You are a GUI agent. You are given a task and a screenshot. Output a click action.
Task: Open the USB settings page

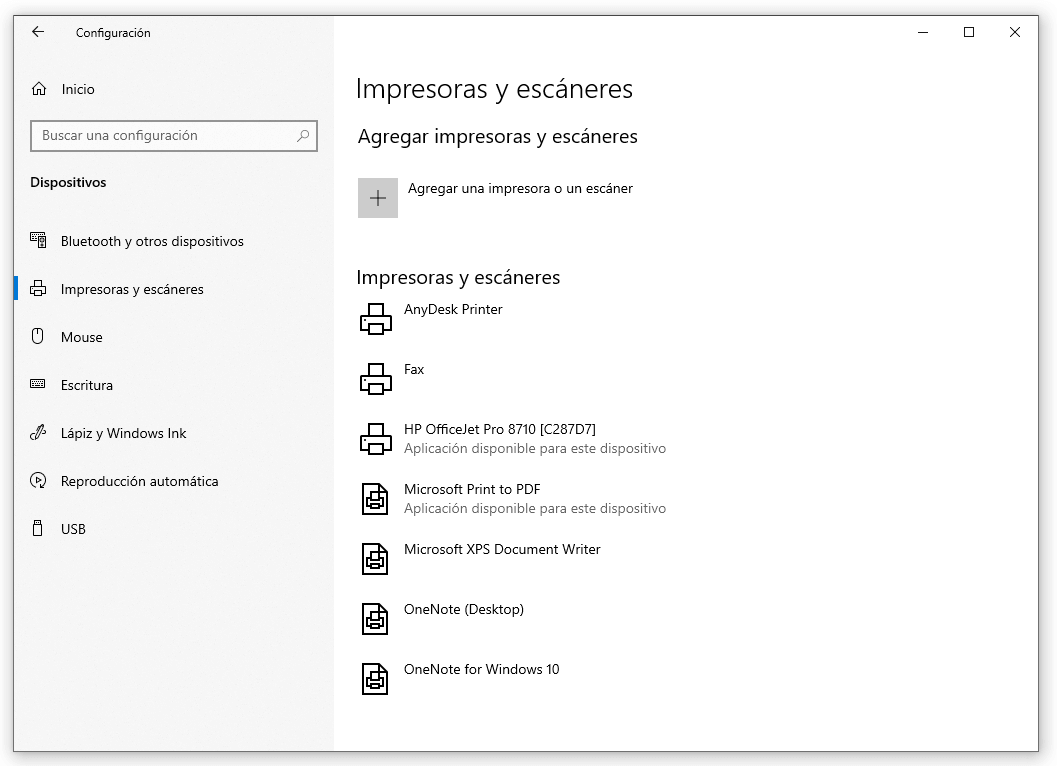pyautogui.click(x=73, y=529)
